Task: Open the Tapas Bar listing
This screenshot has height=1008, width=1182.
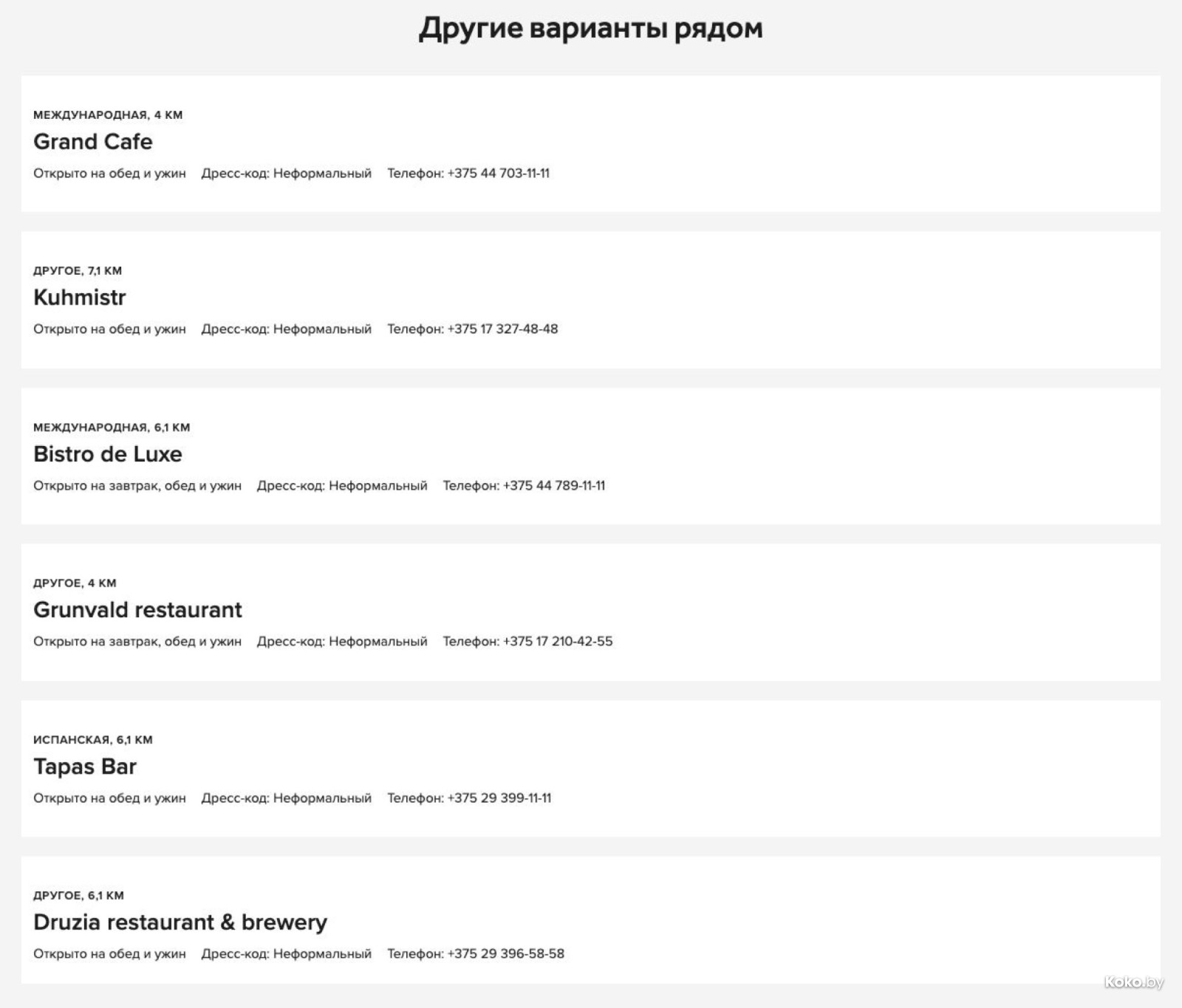Action: click(85, 767)
